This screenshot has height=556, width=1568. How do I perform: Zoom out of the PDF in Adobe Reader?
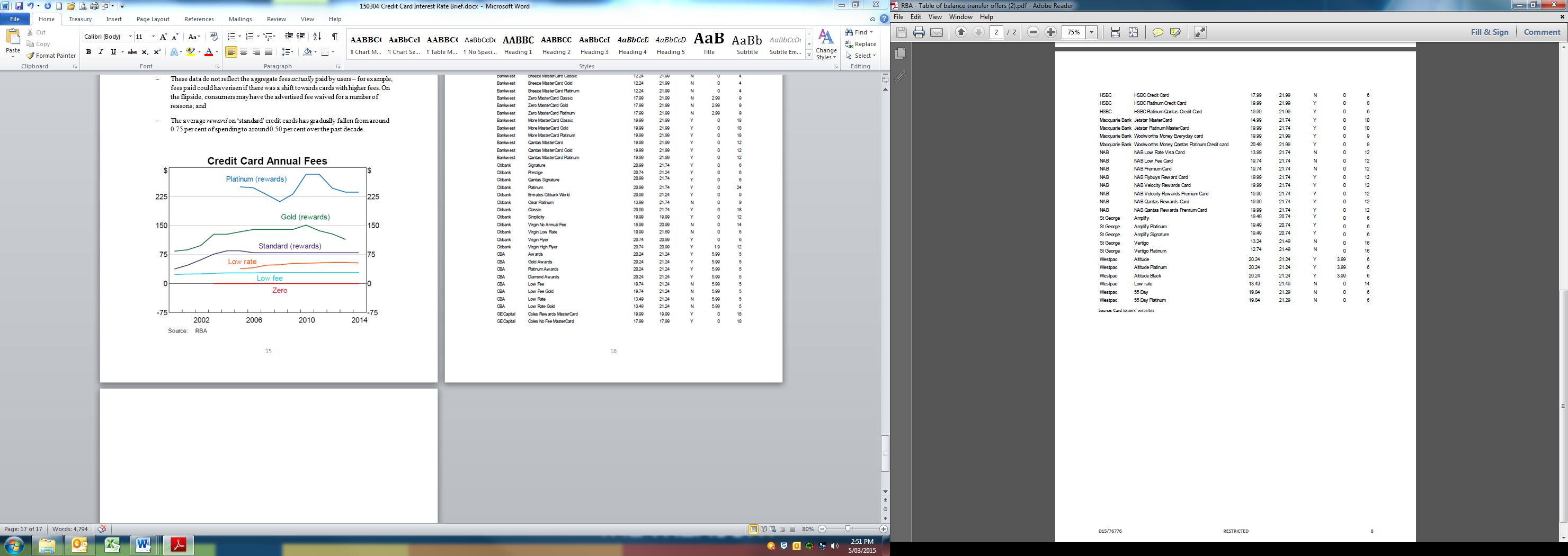pyautogui.click(x=1033, y=32)
